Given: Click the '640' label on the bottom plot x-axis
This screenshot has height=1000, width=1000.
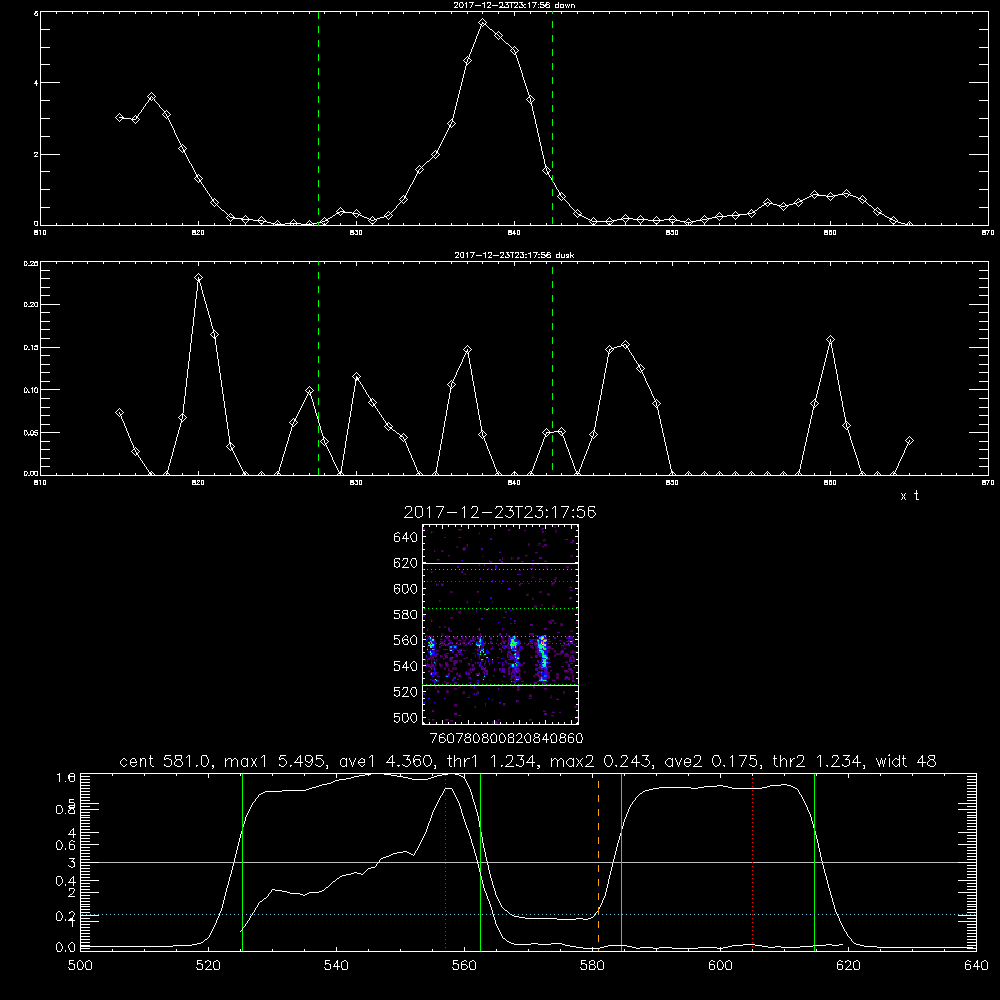Looking at the screenshot, I should [x=976, y=965].
